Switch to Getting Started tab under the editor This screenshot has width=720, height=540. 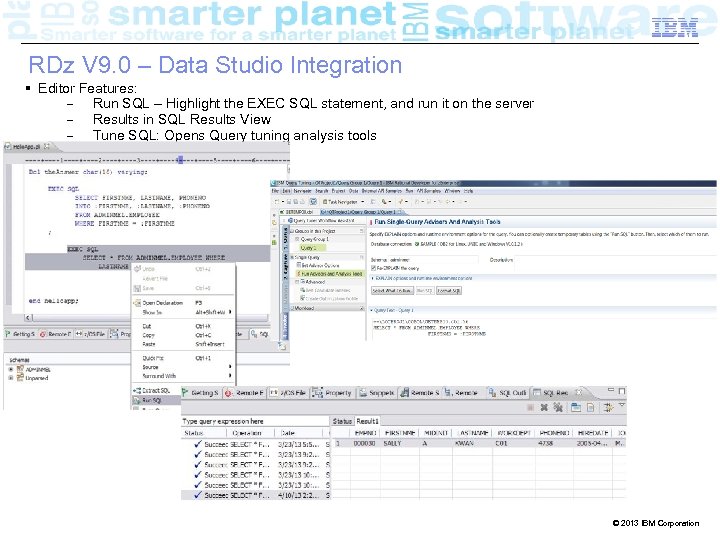click(20, 334)
